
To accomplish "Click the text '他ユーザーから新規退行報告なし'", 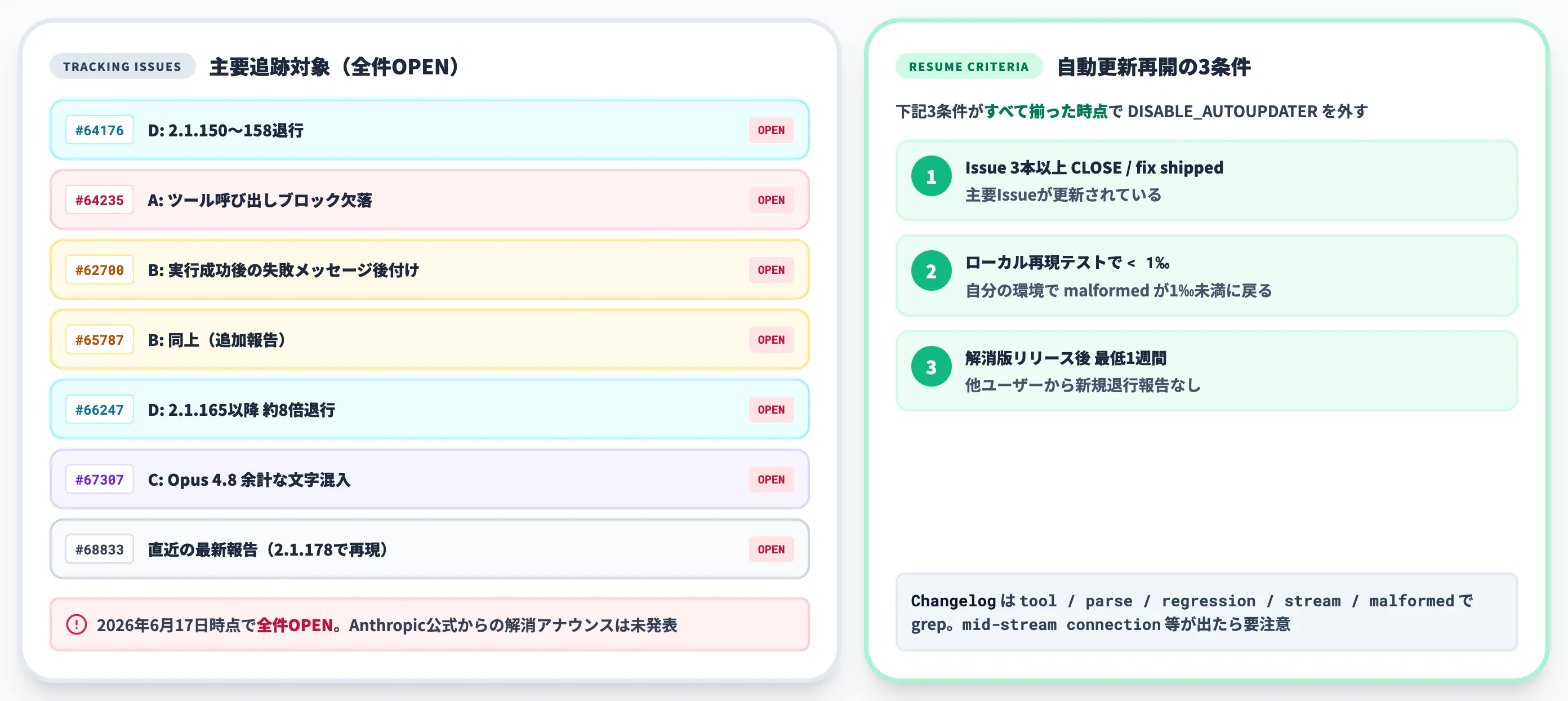I will coord(1083,385).
